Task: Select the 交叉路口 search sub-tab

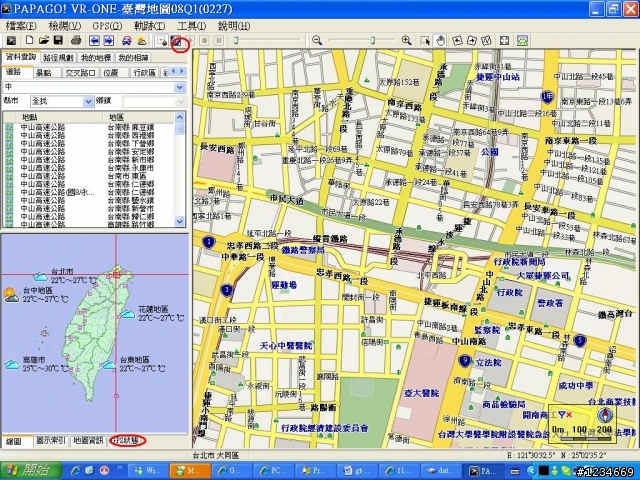Action: coord(80,73)
